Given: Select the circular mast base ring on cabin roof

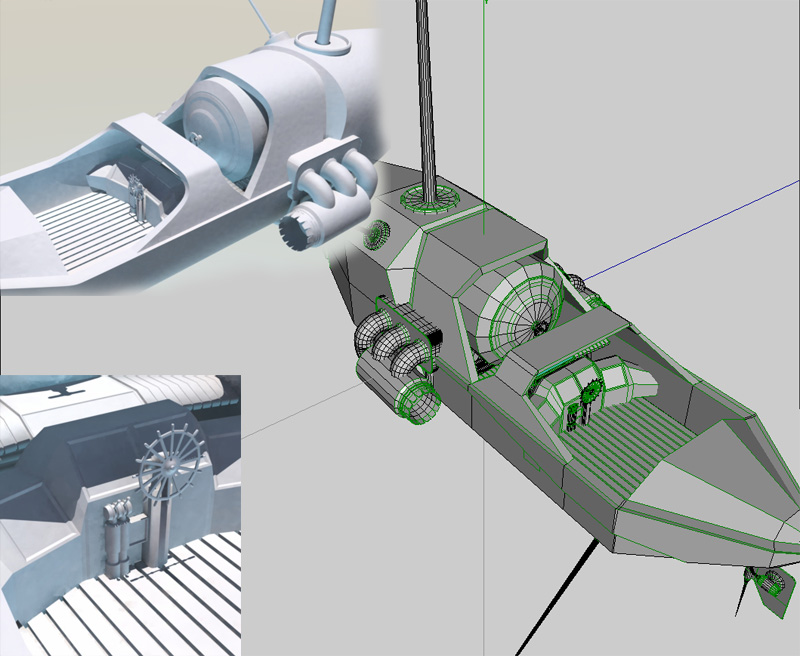Looking at the screenshot, I should (430, 197).
